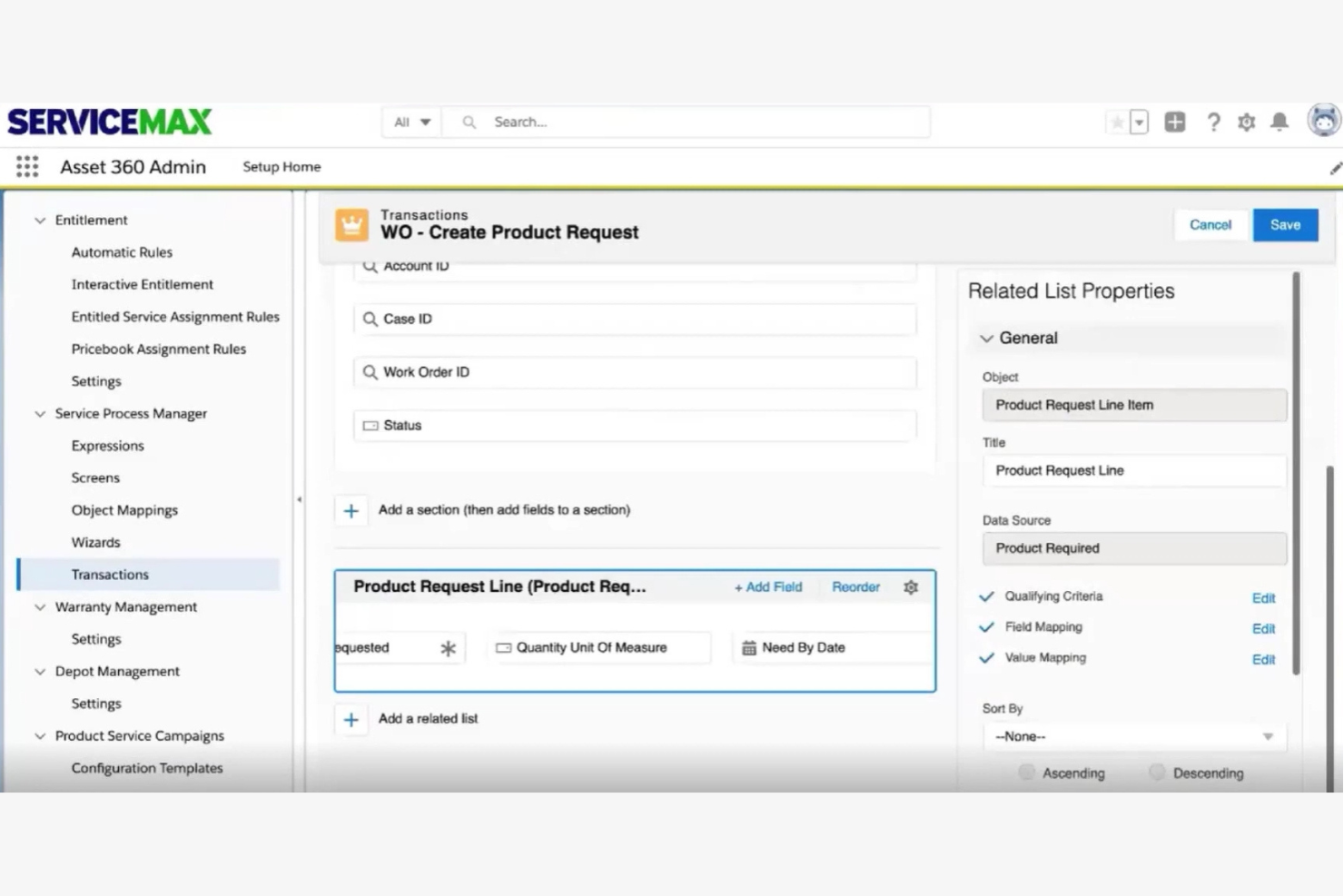Open Screens in sidebar

(95, 478)
